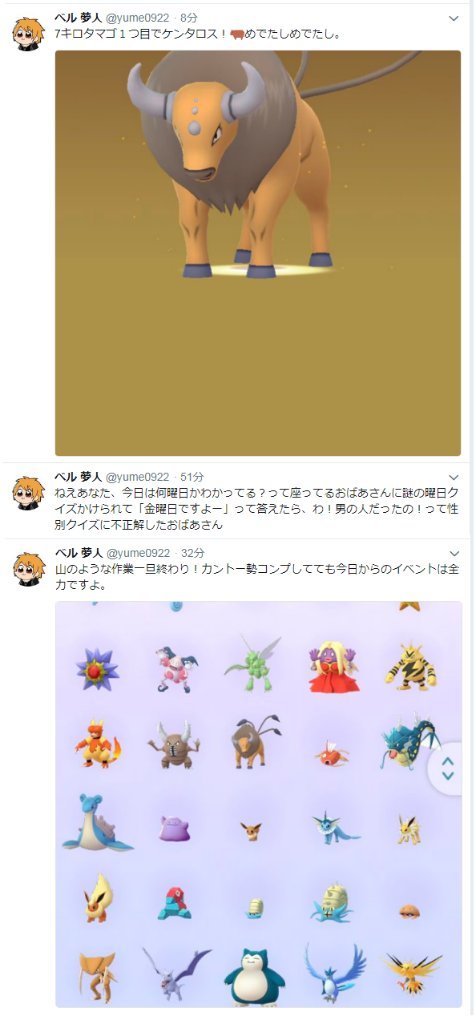The width and height of the screenshot is (476, 1024).
Task: Click avatar beside the Kanto complete tweet
Action: (x=28, y=569)
